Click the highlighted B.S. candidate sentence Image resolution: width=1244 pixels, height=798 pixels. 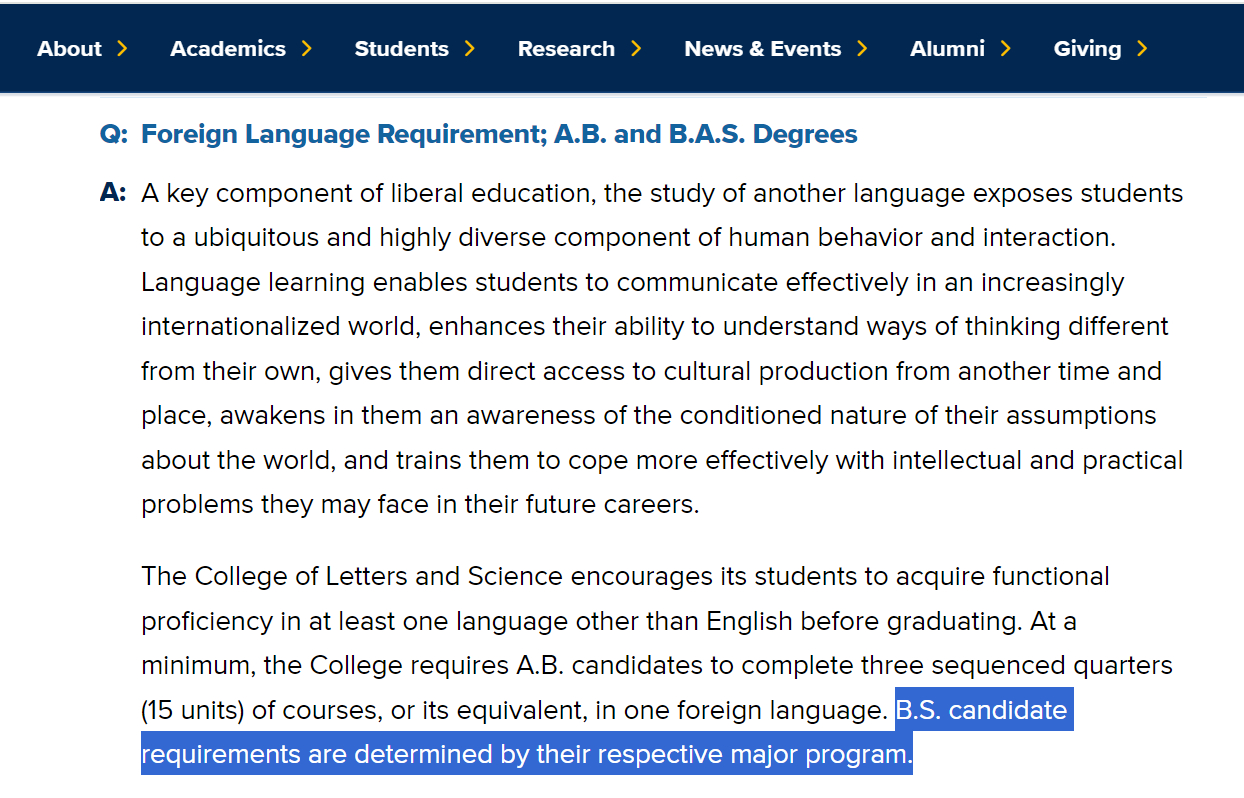pos(607,732)
